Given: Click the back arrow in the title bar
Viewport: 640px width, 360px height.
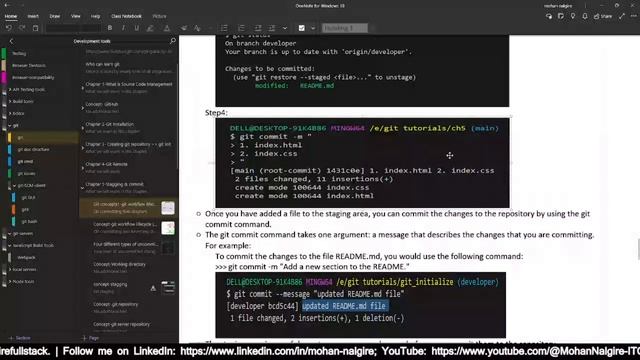Looking at the screenshot, I should point(7,5).
